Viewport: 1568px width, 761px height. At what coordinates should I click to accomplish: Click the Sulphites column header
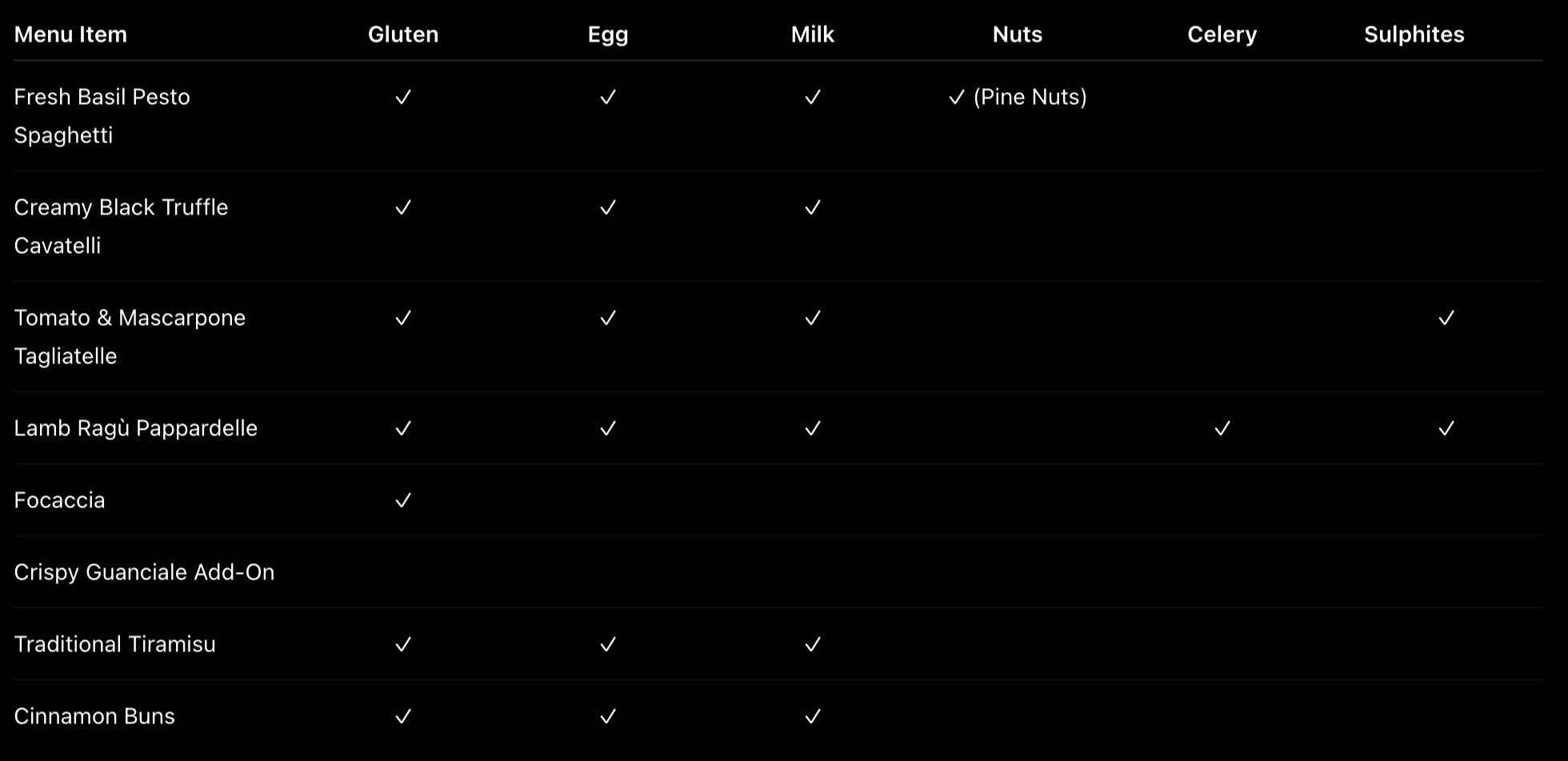pos(1414,34)
